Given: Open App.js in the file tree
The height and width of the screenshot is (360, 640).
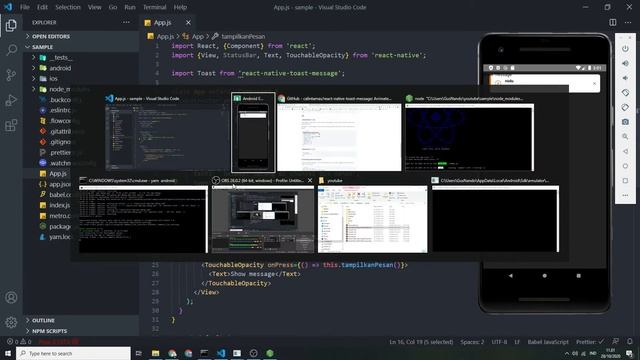Looking at the screenshot, I should pyautogui.click(x=57, y=173).
